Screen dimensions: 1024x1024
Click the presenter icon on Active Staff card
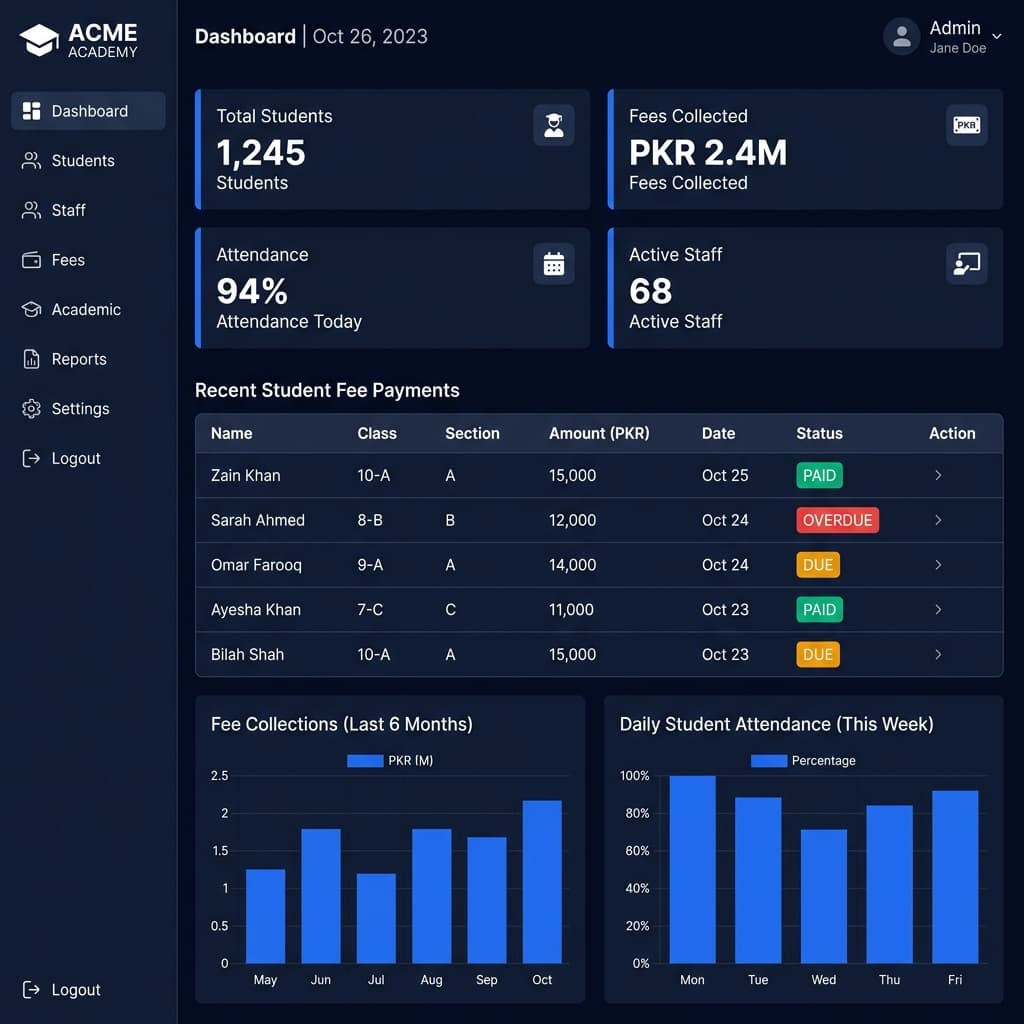point(967,264)
